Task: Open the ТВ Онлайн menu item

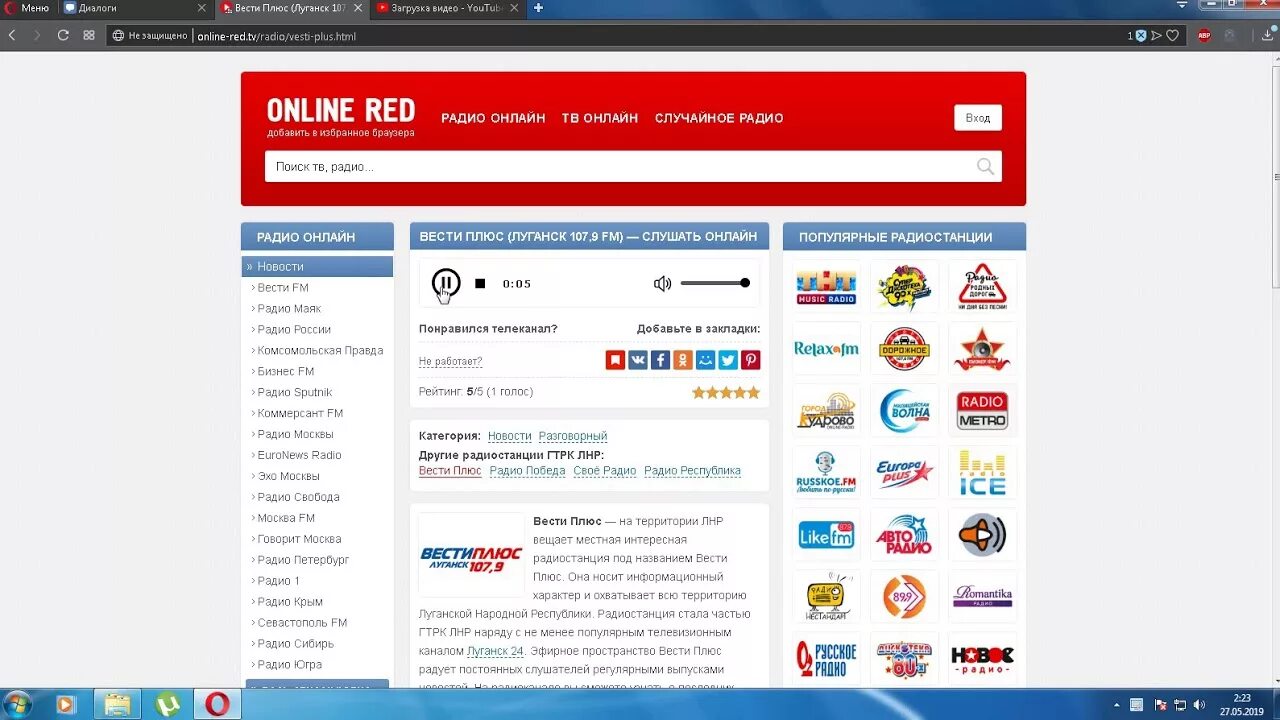Action: [600, 118]
